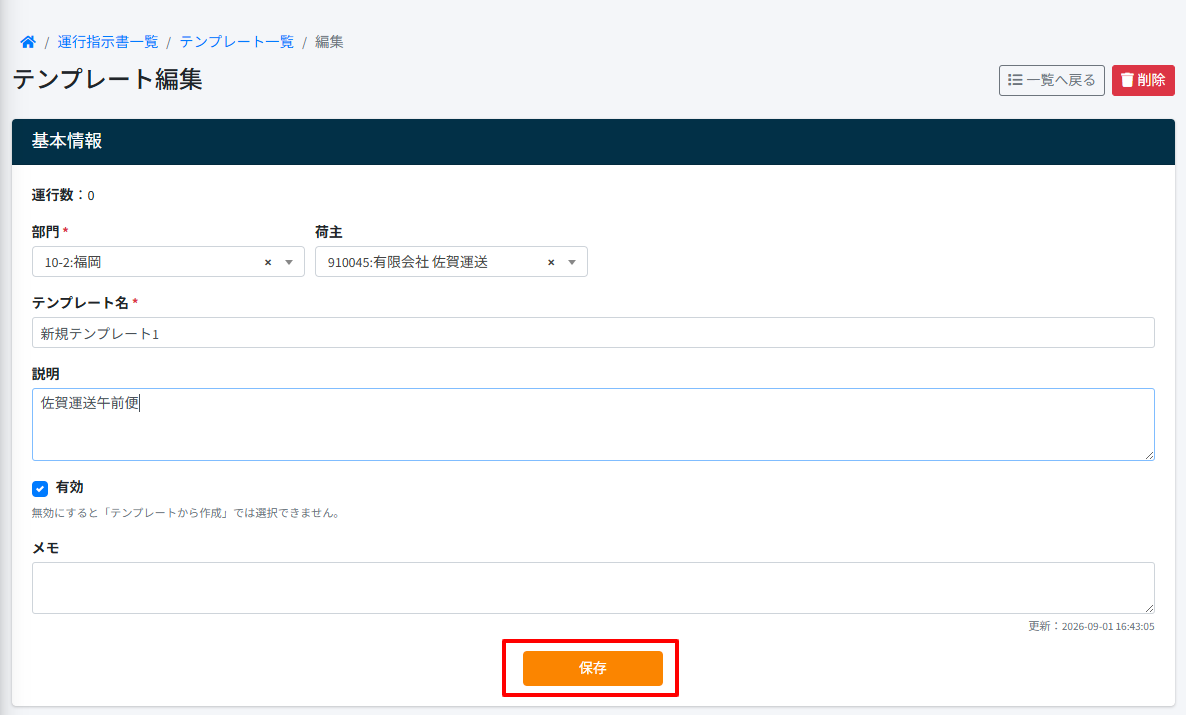Click the 運行数：0 text
Screen dimensions: 1186x715
click(x=63, y=195)
